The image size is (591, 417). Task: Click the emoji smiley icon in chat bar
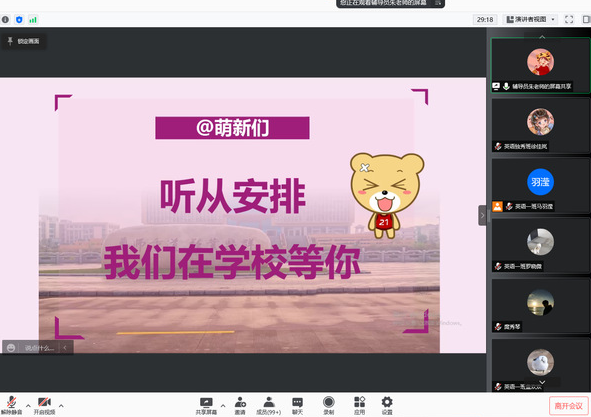(x=11, y=348)
